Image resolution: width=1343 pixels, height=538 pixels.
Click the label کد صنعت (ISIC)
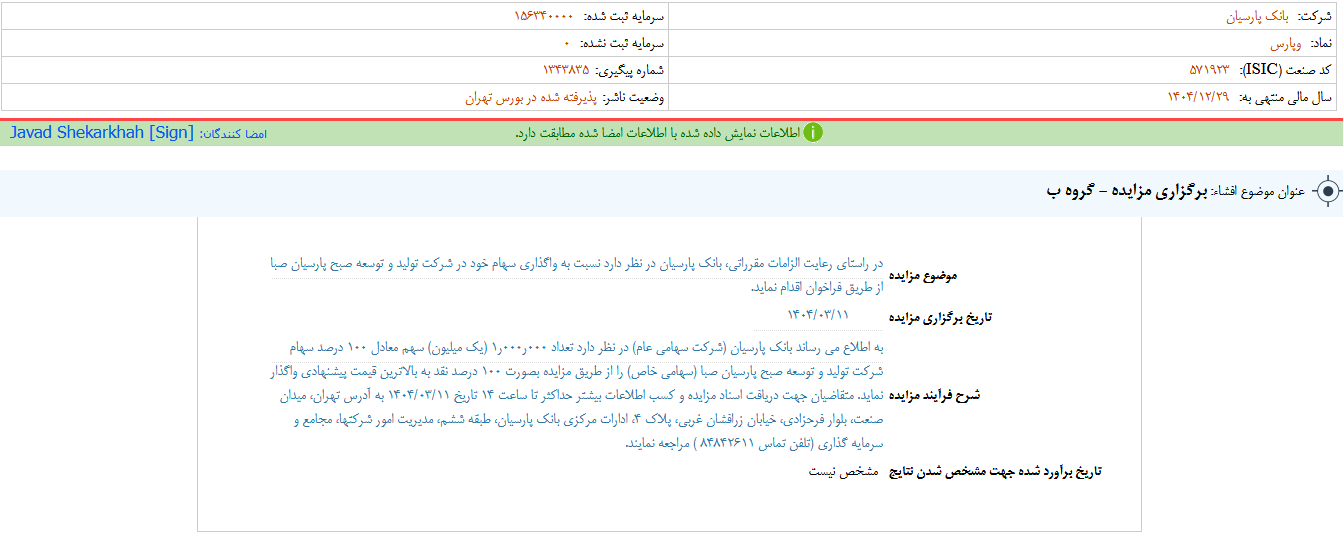1287,70
